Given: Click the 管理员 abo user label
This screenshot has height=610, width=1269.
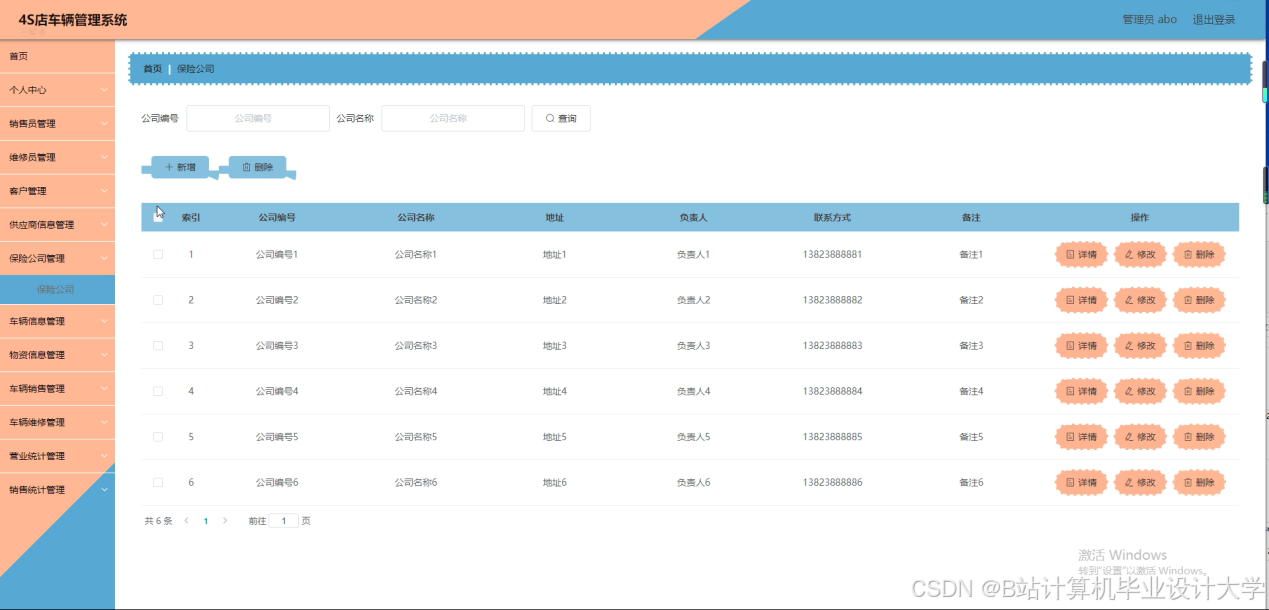Looking at the screenshot, I should click(1150, 19).
